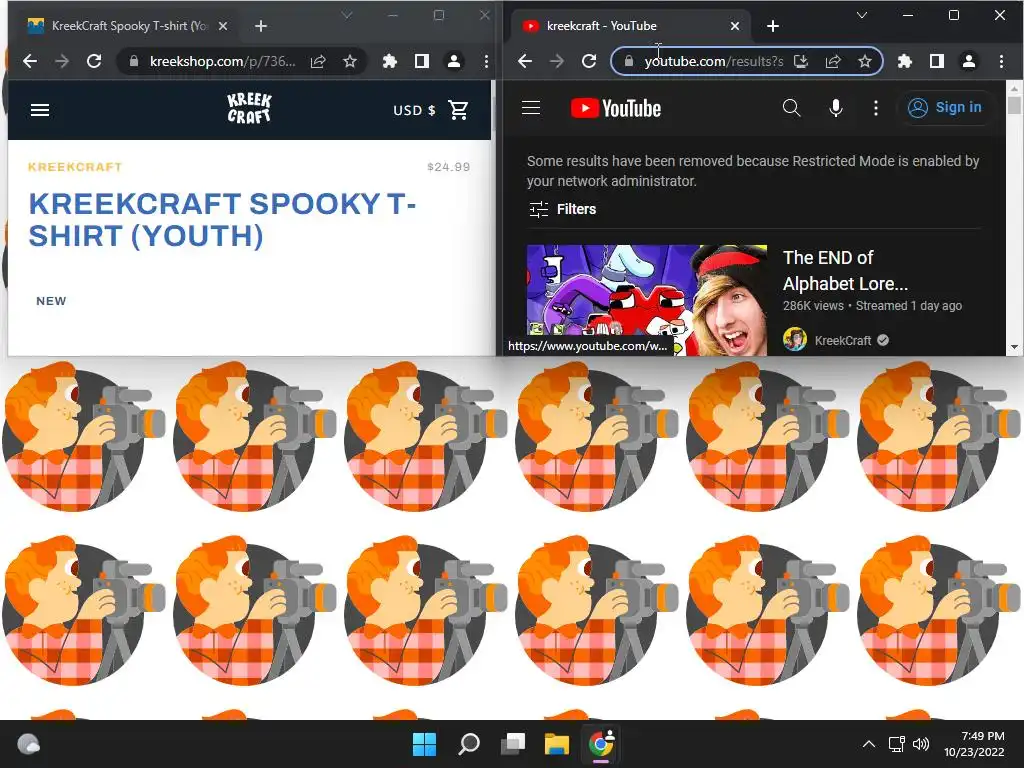The width and height of the screenshot is (1024, 768).
Task: Start voice search with microphone icon
Action: [x=835, y=108]
